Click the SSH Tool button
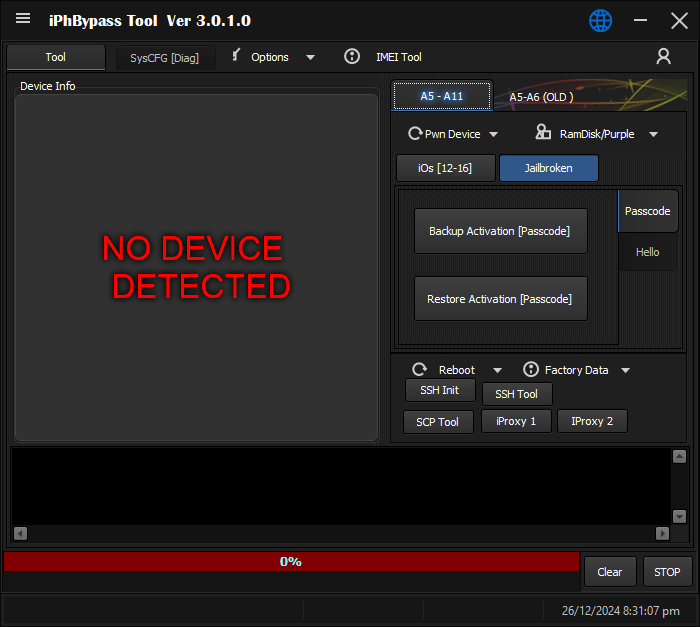Image resolution: width=700 pixels, height=627 pixels. coord(517,394)
